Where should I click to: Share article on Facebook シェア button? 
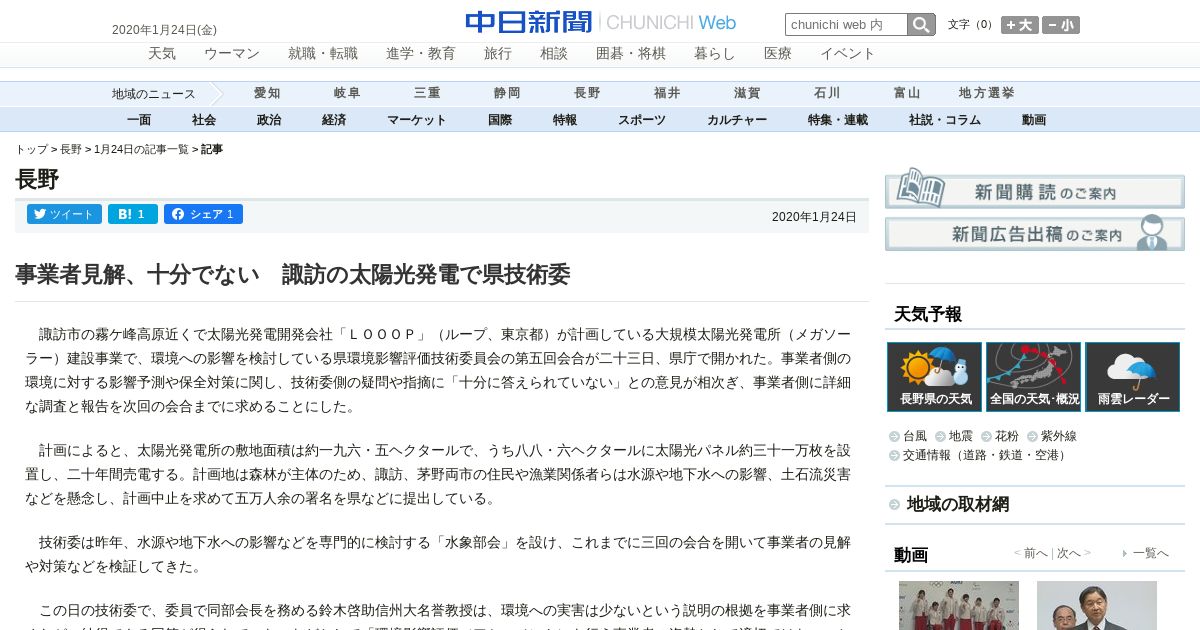tap(203, 214)
